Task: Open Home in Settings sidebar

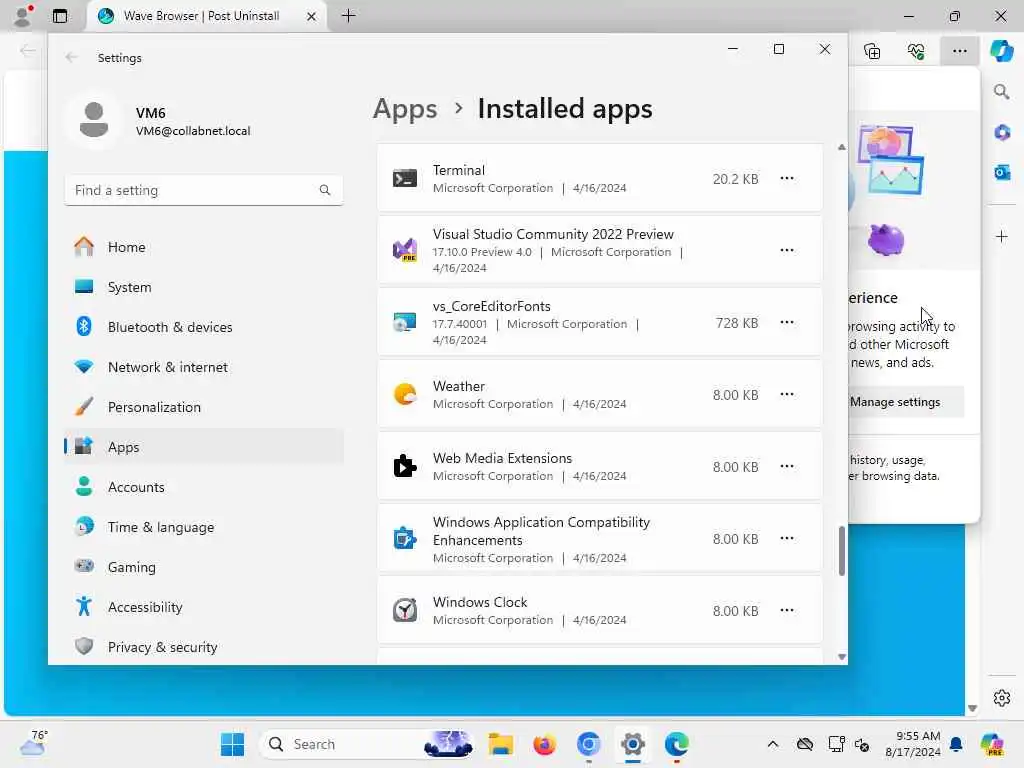Action: point(204,247)
